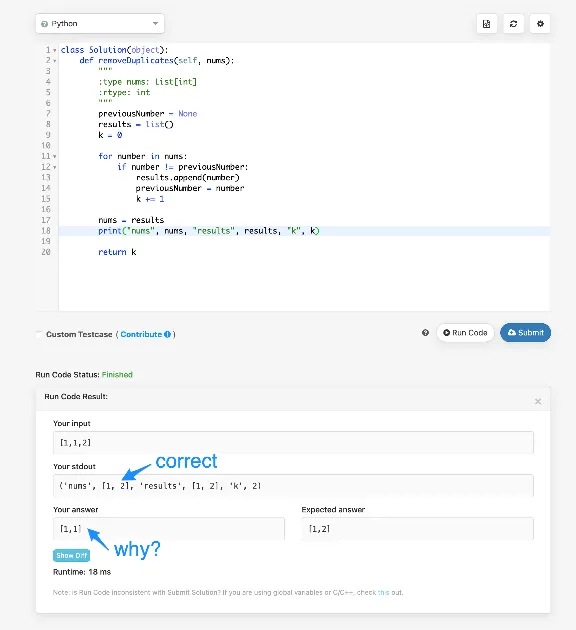
Task: Click the save code icon in the editor toolbar
Action: [486, 24]
